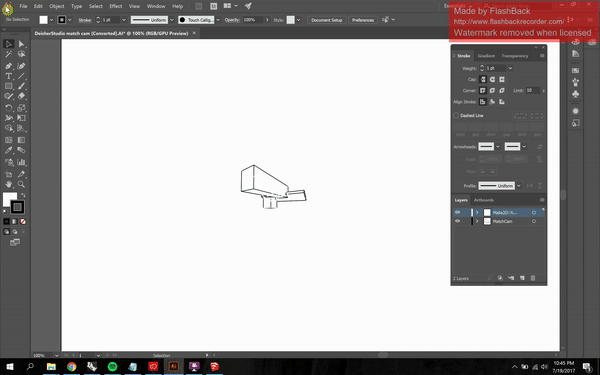600x375 pixels.
Task: Activate the Column Graph tool
Action: [21, 162]
